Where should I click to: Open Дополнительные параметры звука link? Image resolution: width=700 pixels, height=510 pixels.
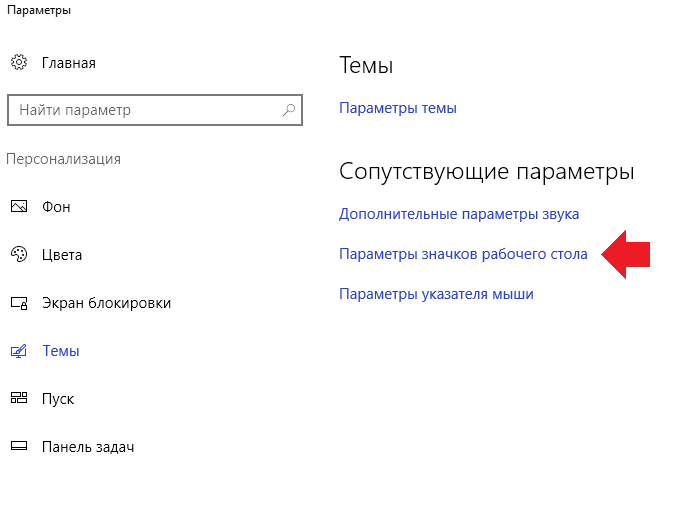459,214
